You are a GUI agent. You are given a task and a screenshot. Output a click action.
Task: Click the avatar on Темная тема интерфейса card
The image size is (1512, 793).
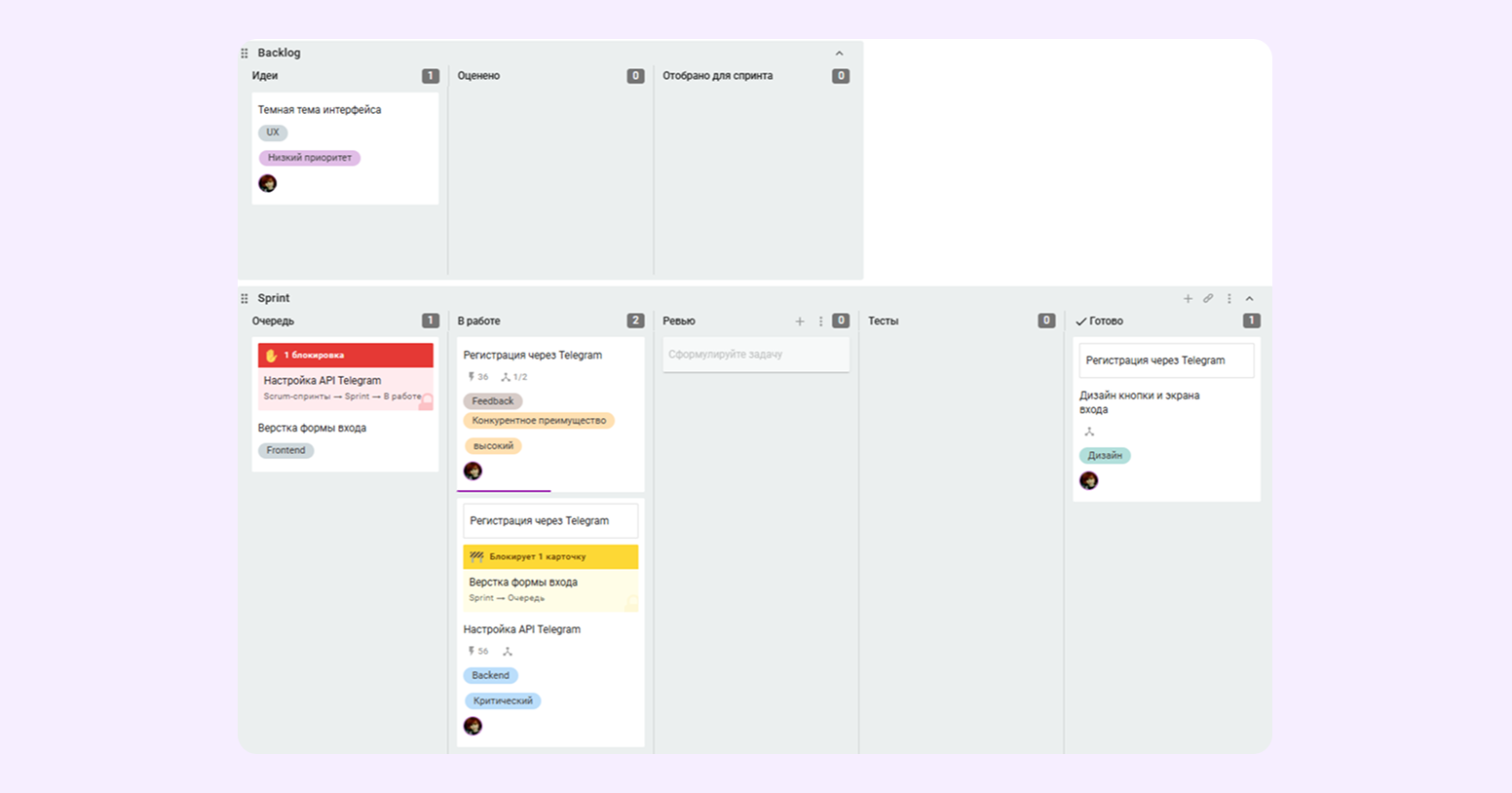(268, 183)
